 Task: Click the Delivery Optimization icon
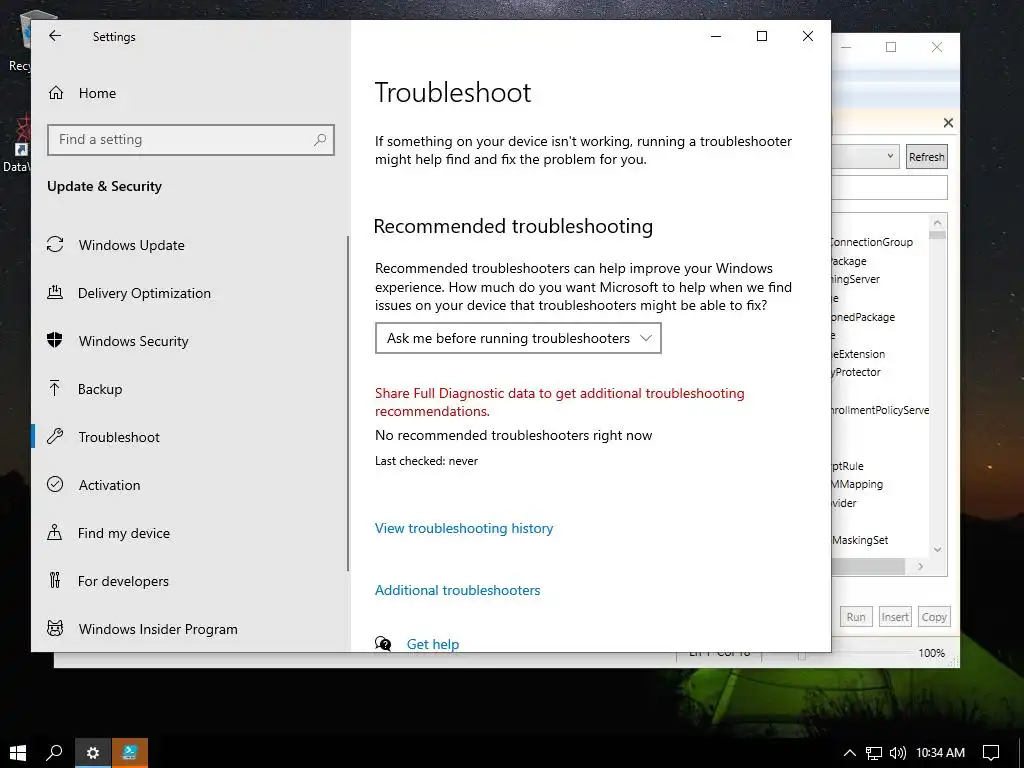pyautogui.click(x=55, y=293)
